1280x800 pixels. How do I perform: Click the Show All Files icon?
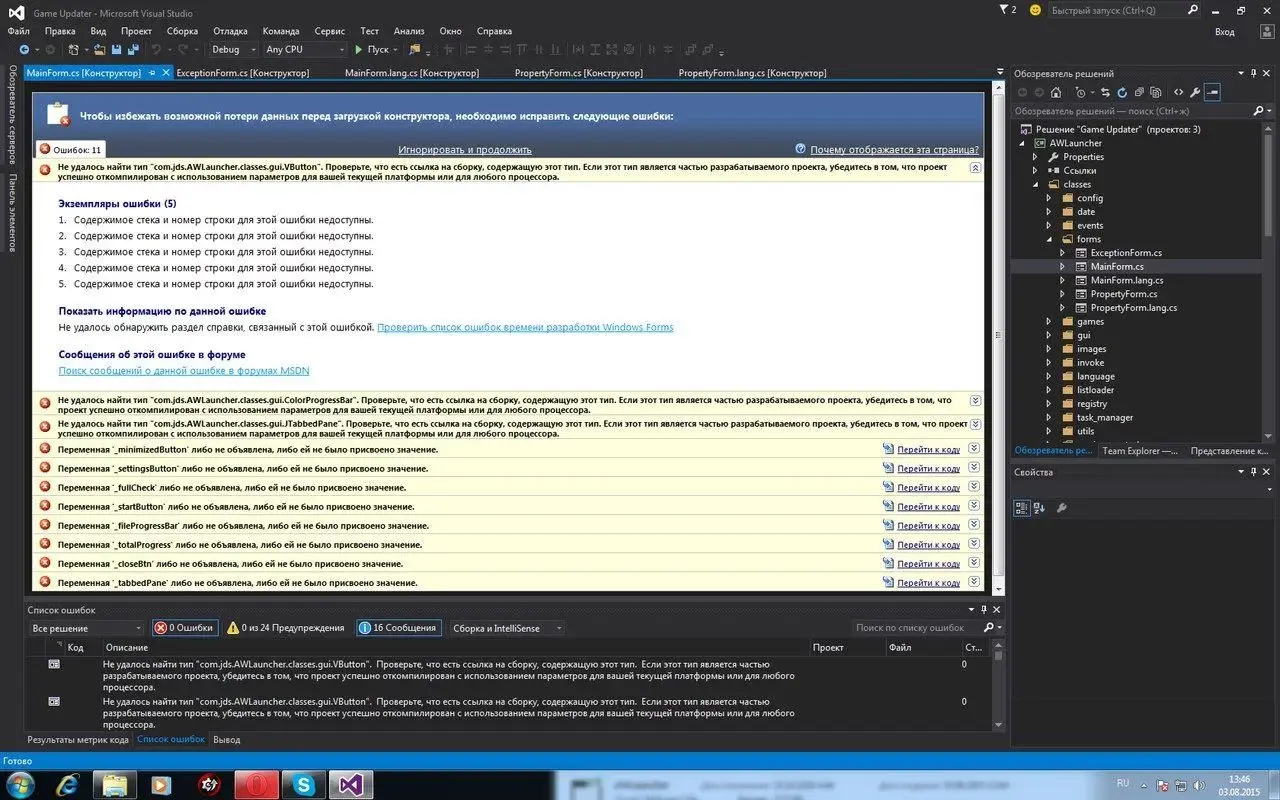point(1155,92)
